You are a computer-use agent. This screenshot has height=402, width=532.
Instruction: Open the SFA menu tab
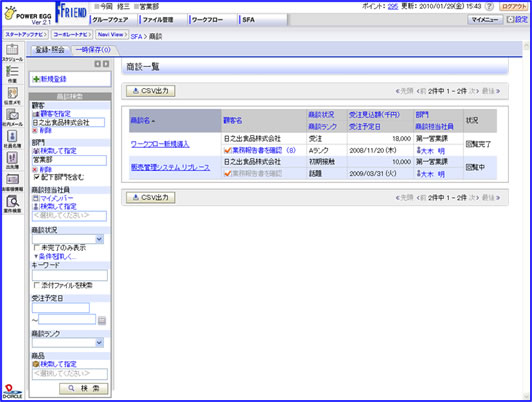click(x=263, y=20)
